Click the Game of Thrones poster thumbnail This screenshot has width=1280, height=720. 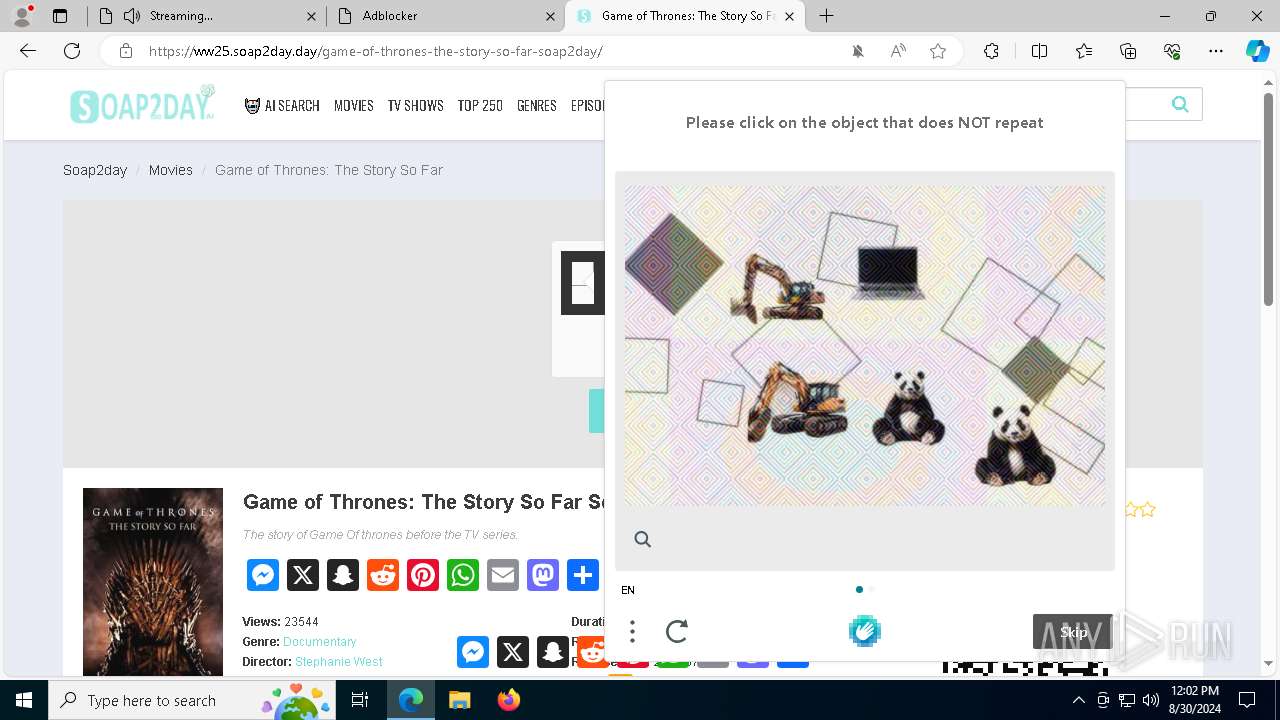[x=153, y=582]
